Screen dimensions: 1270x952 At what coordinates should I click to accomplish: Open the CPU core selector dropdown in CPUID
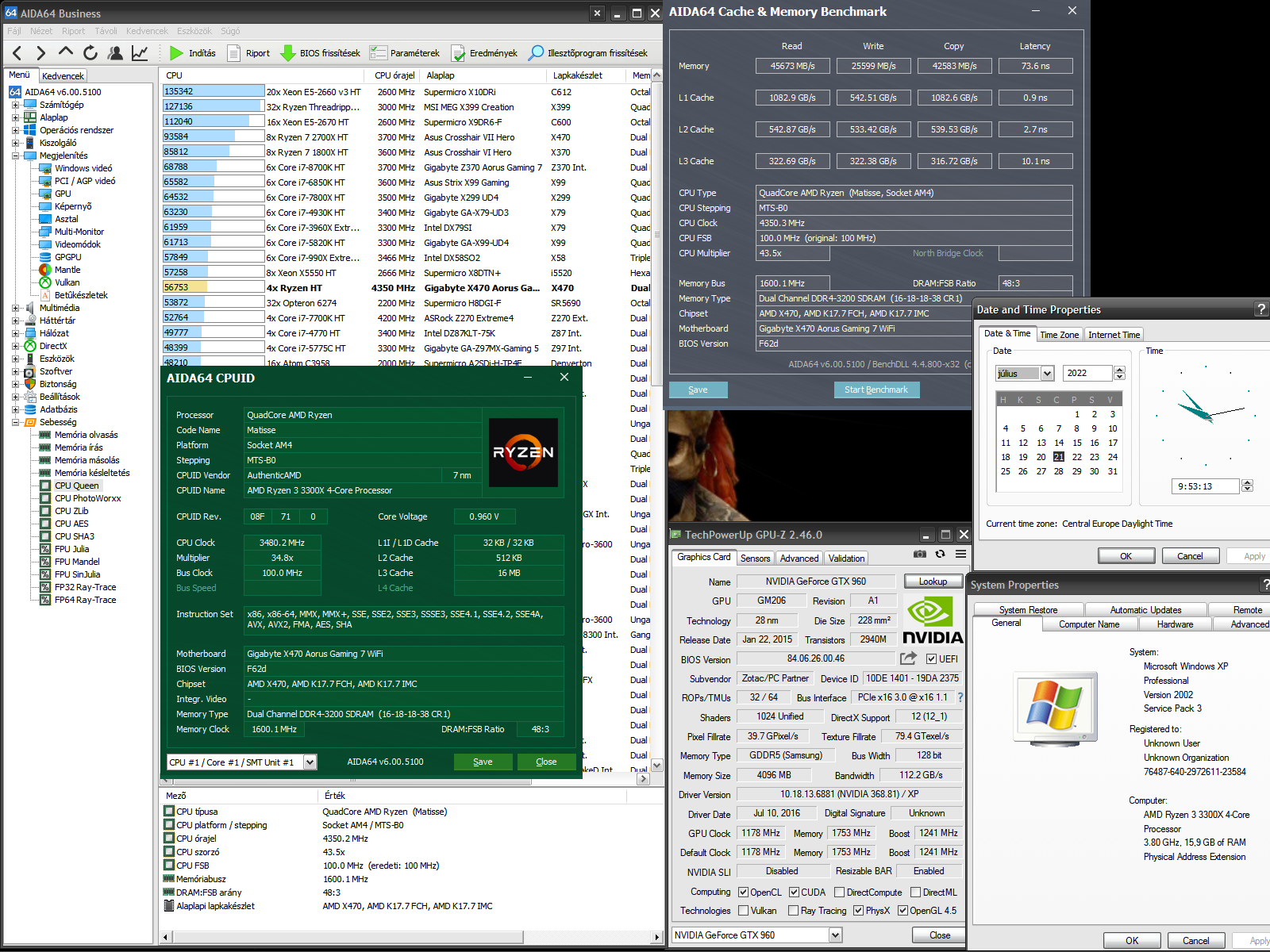pos(310,762)
